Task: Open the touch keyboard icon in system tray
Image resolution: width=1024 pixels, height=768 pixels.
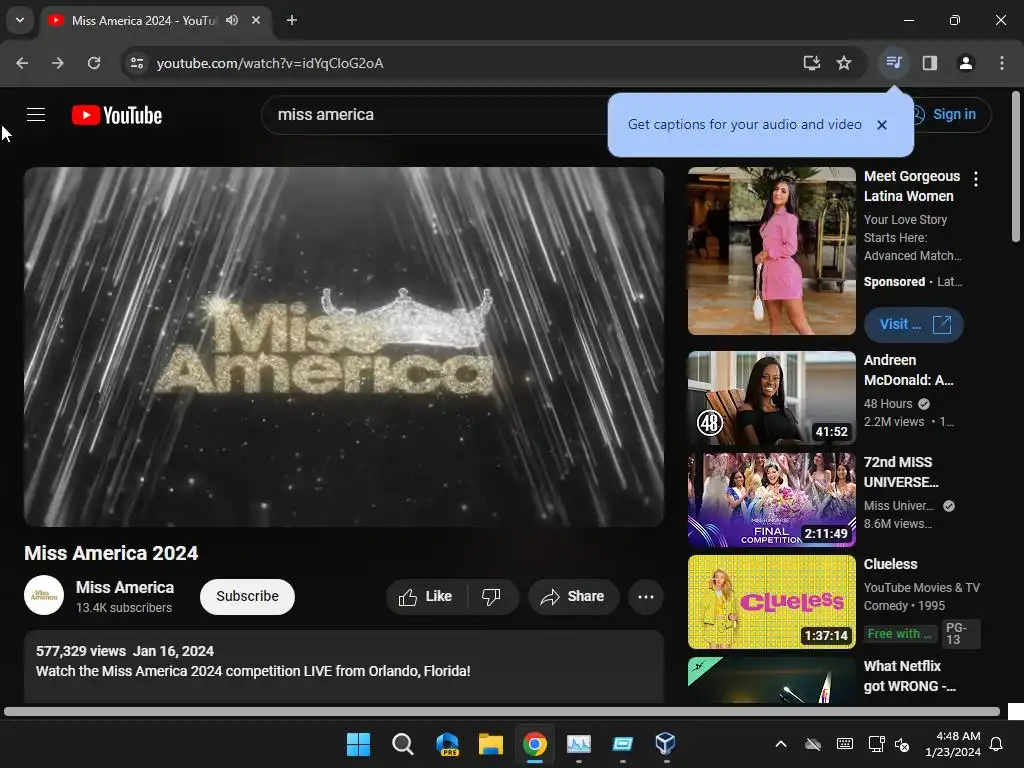Action: (x=844, y=744)
